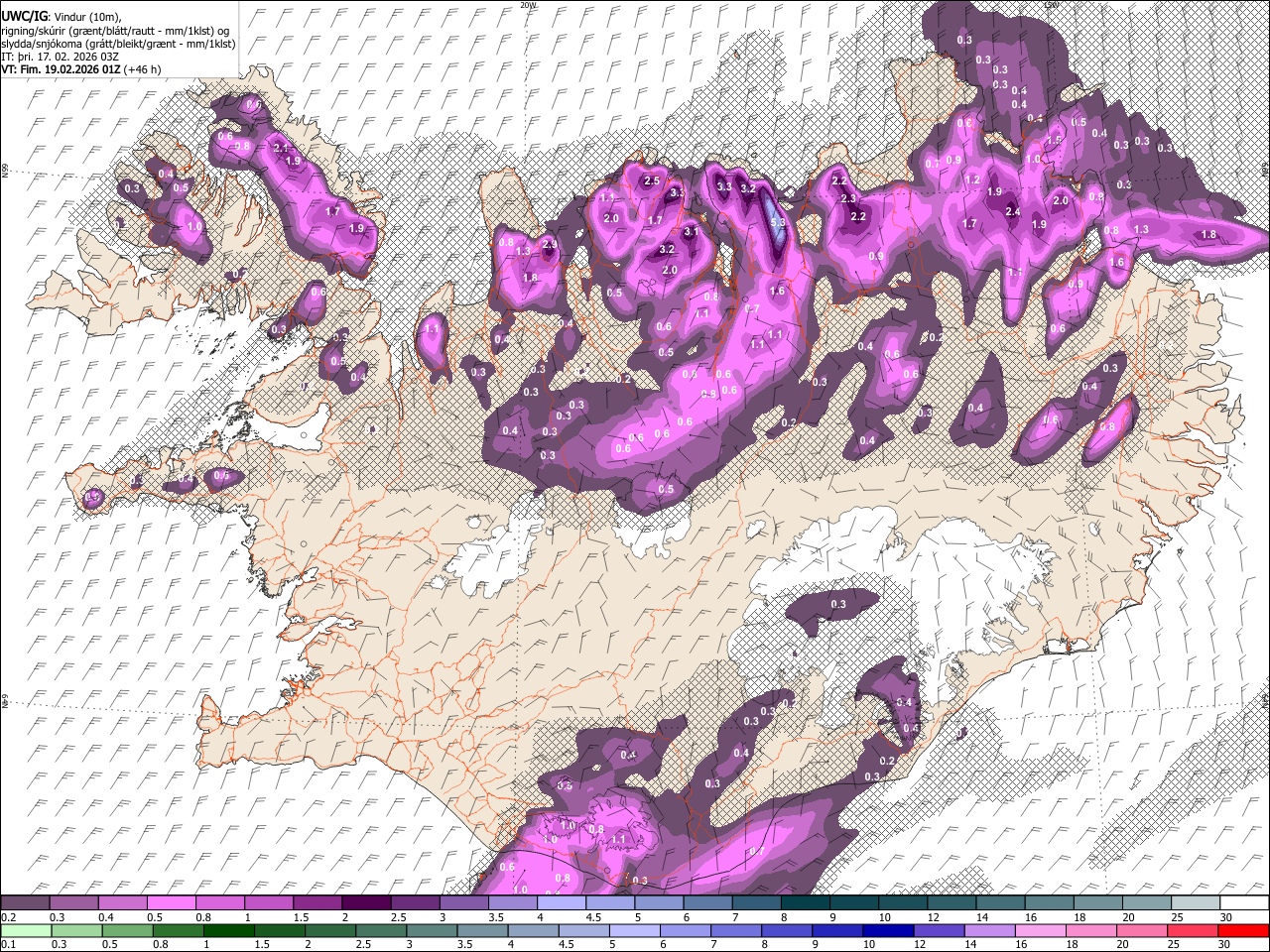Click the pale grey upper swatch between 20 and 25

click(x=1147, y=902)
